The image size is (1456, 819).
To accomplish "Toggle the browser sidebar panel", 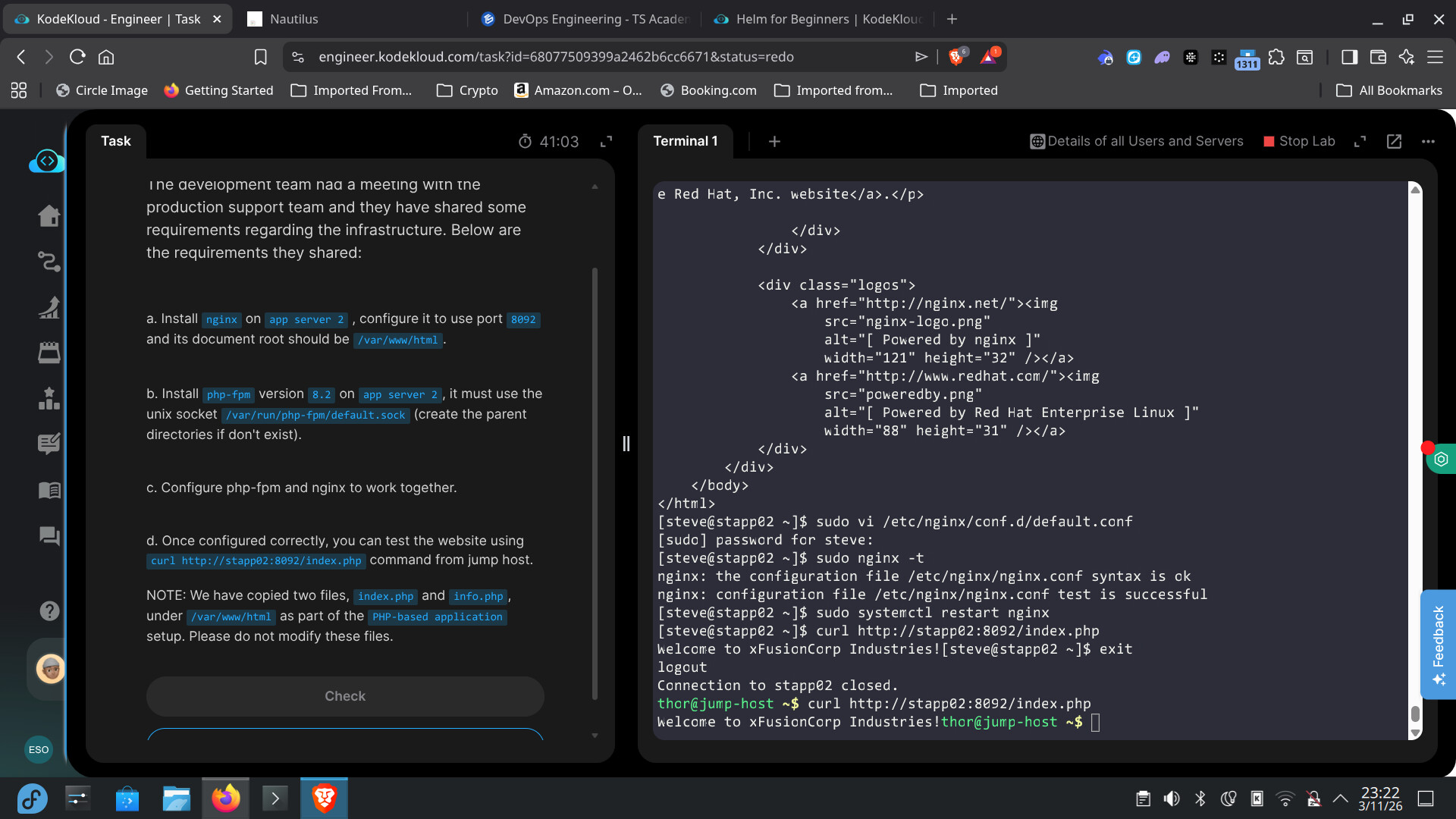I will point(1349,57).
